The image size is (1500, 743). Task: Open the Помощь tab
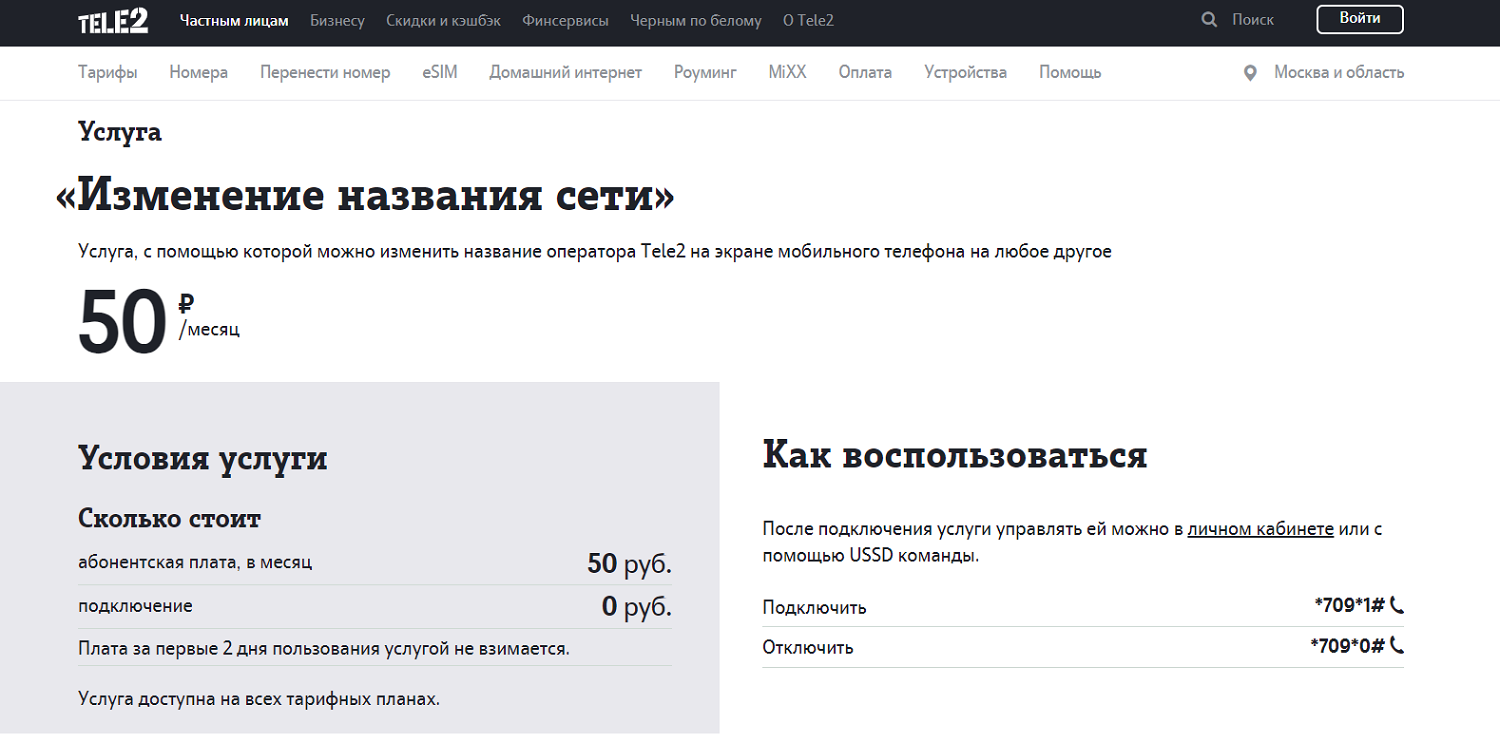[x=1070, y=72]
